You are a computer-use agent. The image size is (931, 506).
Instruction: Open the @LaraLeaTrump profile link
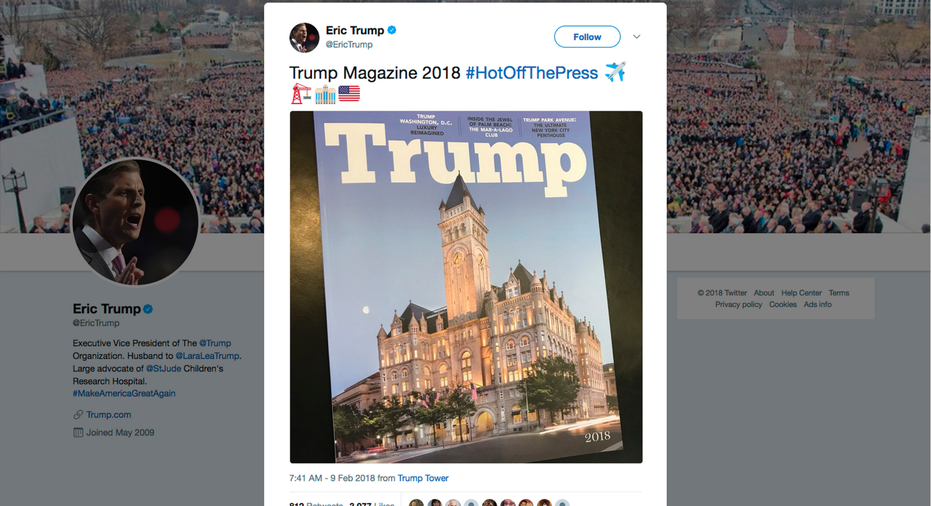pos(207,356)
